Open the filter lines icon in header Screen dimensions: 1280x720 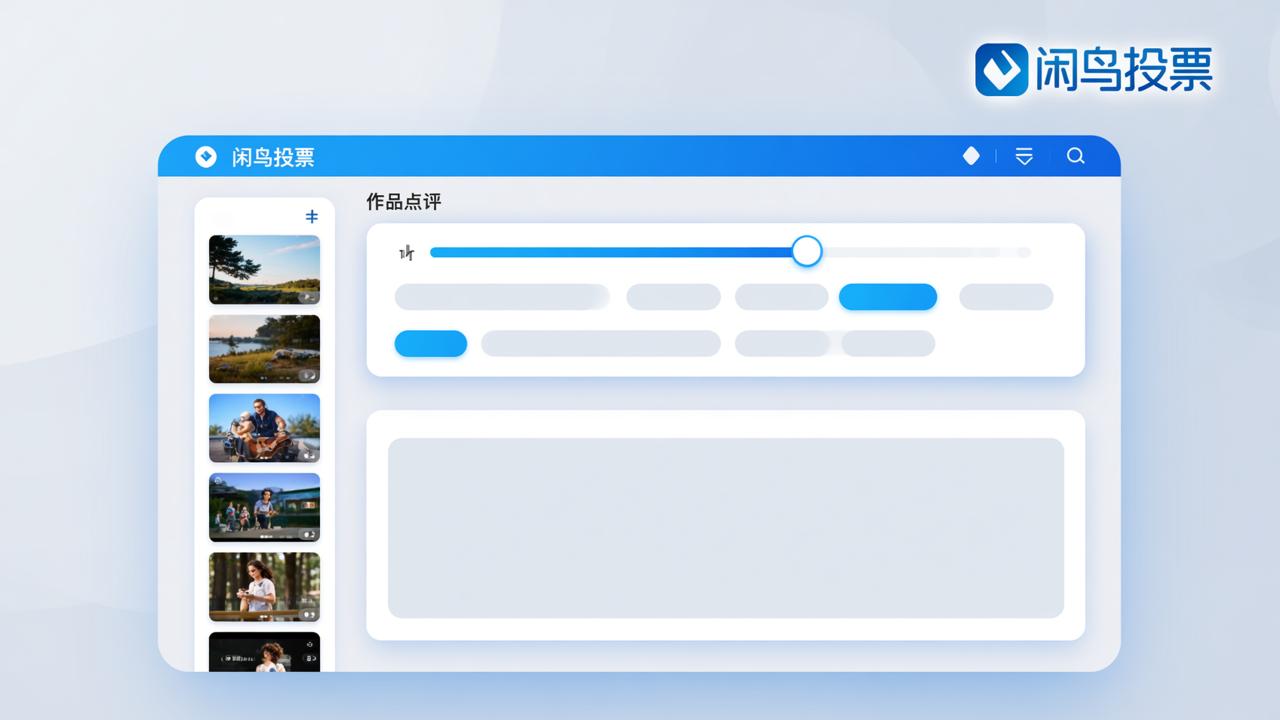click(1024, 156)
